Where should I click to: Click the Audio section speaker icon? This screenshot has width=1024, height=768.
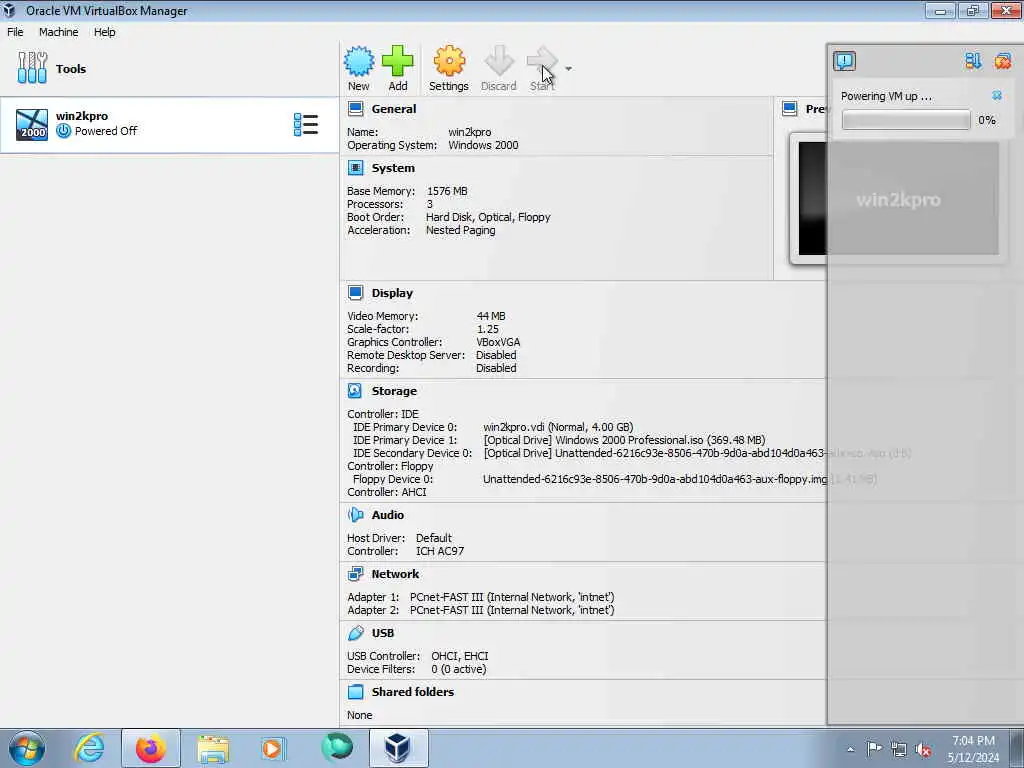pyautogui.click(x=355, y=515)
